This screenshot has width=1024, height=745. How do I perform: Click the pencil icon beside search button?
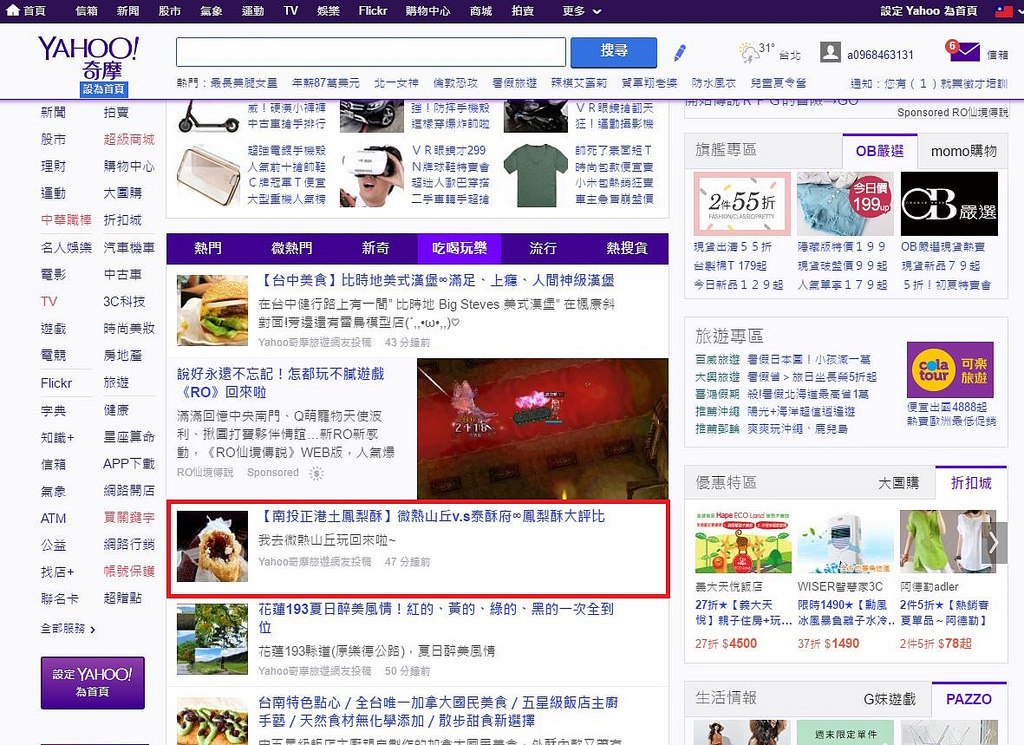click(680, 52)
